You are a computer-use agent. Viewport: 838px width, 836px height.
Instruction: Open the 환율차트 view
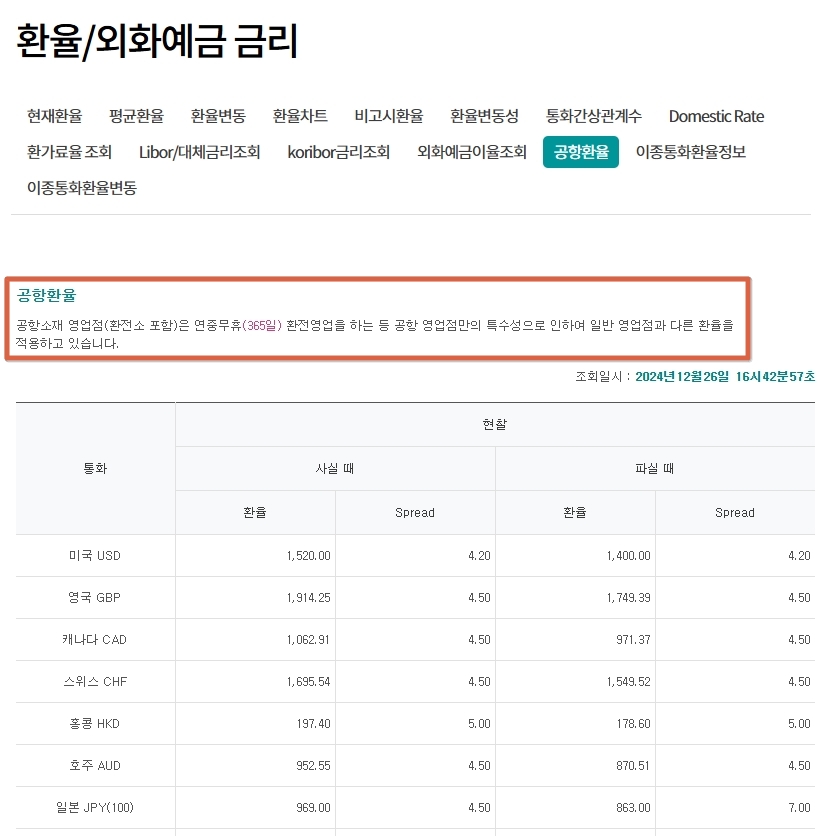(298, 116)
